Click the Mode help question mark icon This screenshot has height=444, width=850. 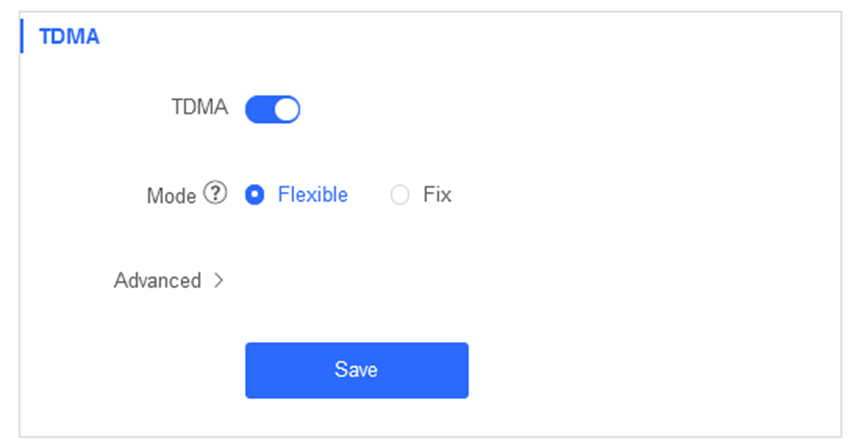[x=215, y=193]
